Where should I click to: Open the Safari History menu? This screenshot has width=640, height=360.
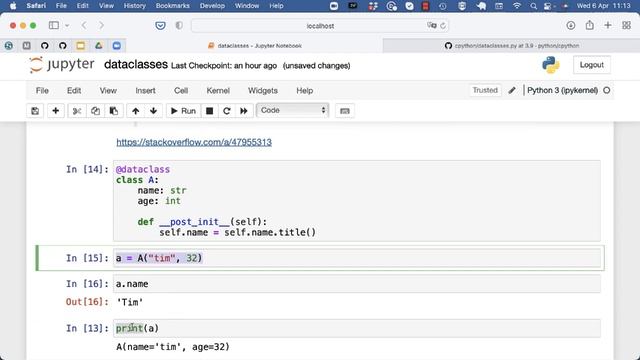(x=134, y=6)
